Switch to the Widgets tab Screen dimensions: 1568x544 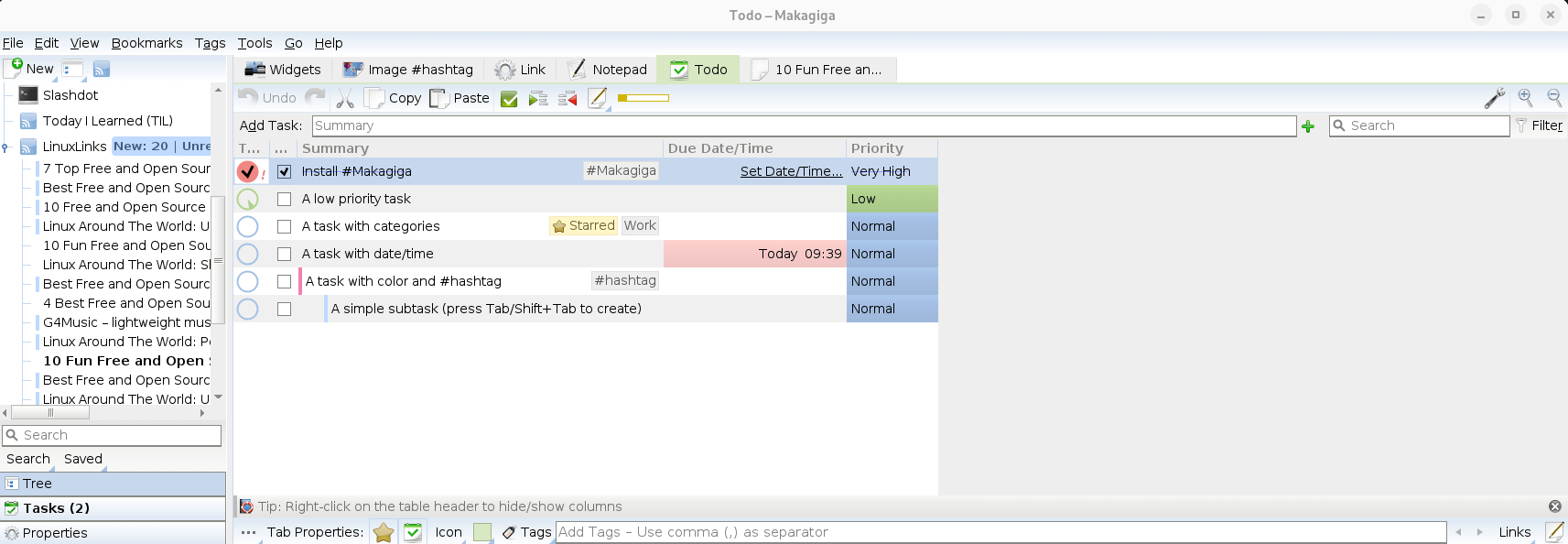point(283,70)
